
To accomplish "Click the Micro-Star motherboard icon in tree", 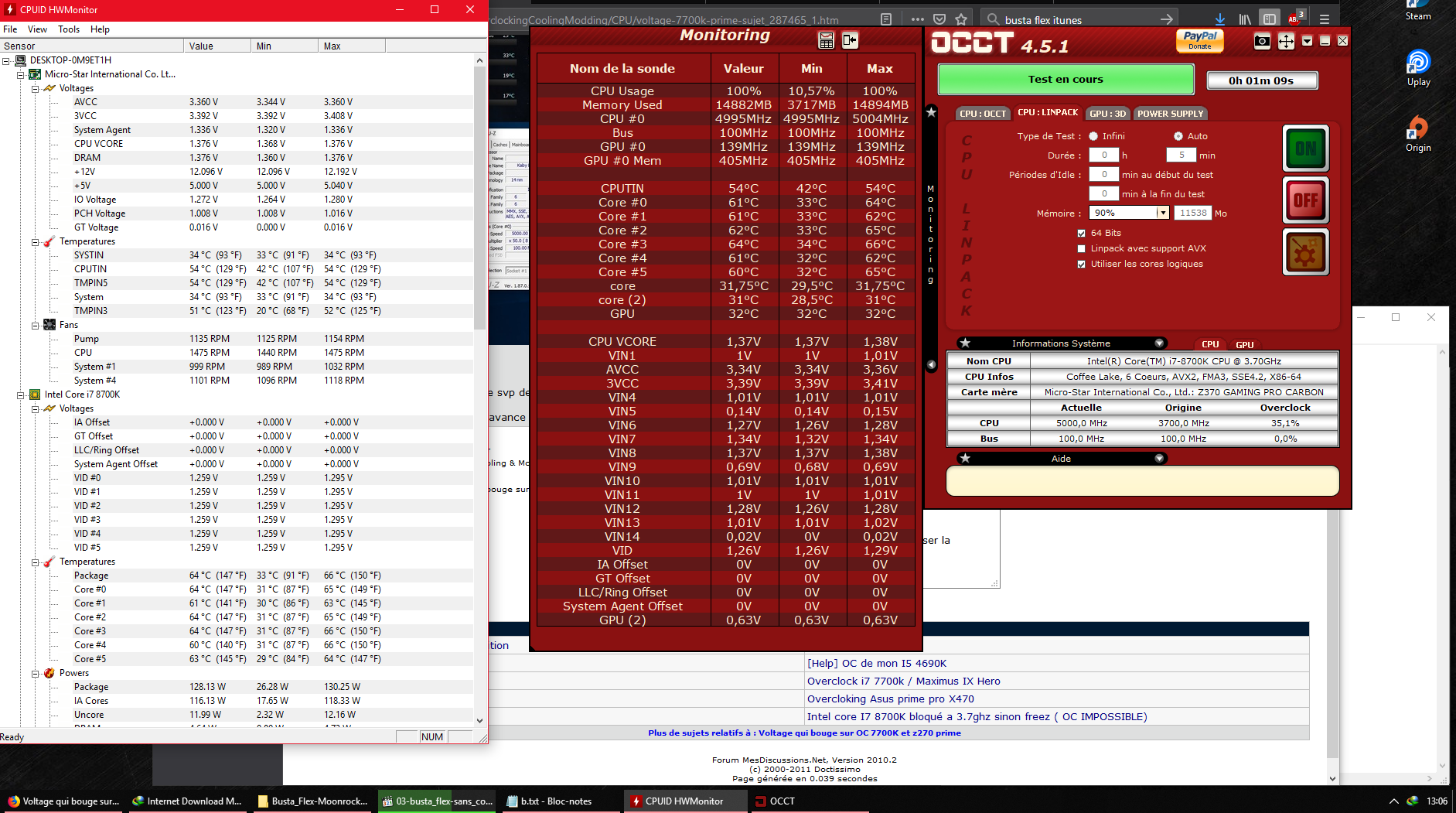I will tap(35, 74).
